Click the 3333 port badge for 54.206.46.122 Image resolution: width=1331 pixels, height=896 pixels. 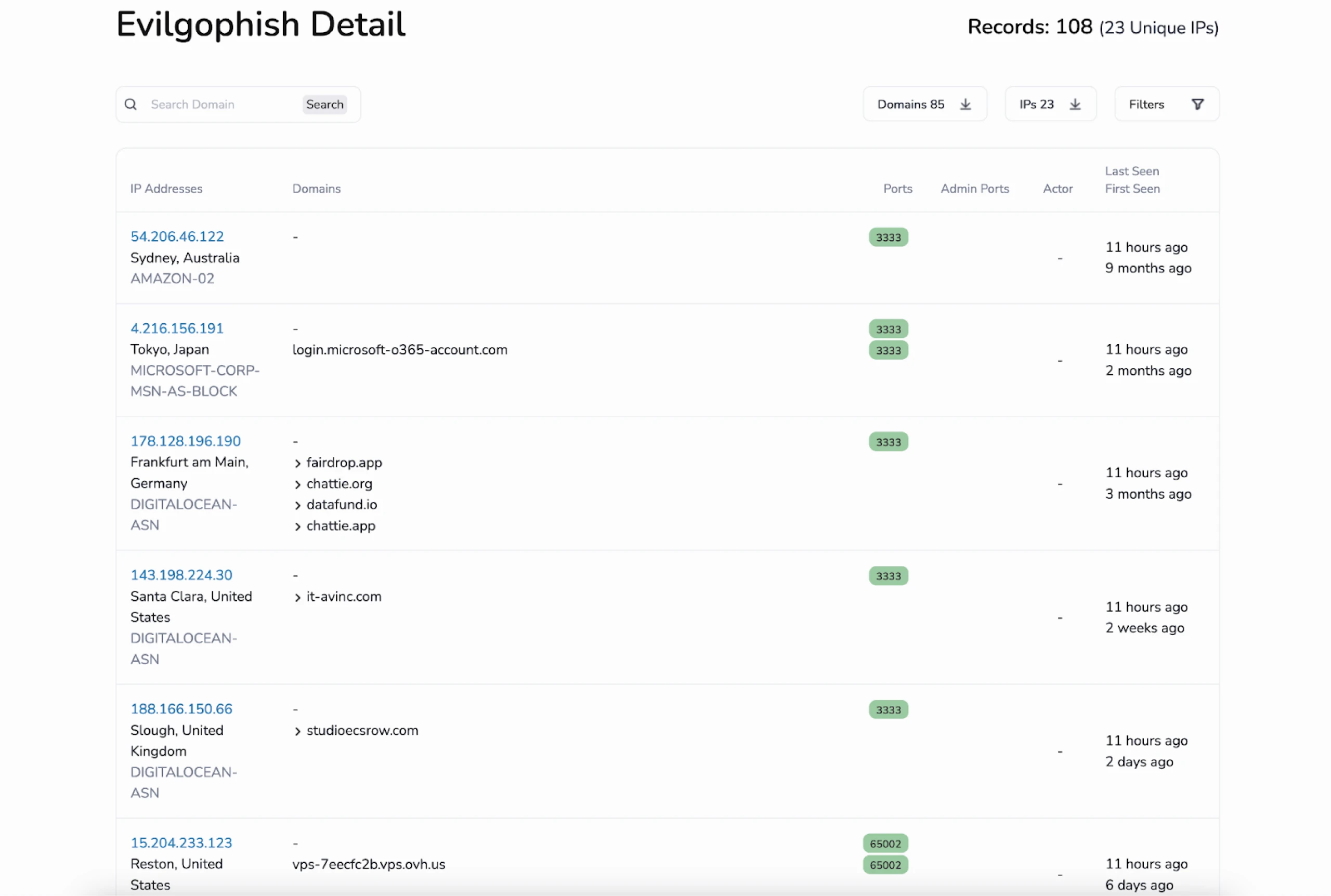(889, 237)
